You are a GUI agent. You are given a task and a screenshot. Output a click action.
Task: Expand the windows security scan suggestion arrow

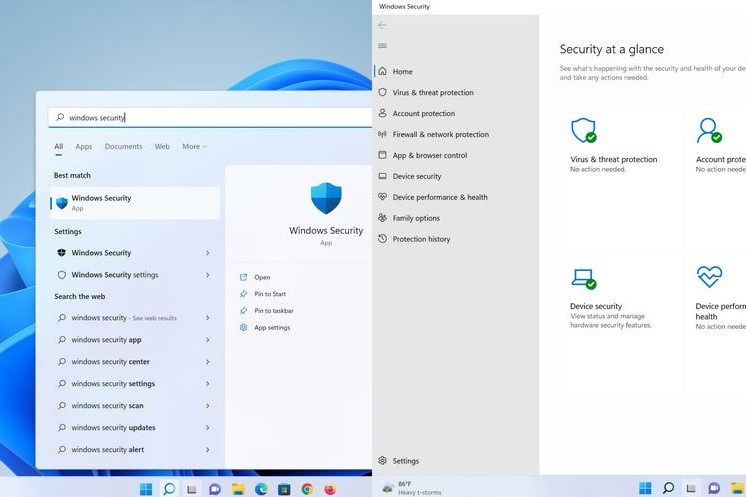(x=208, y=406)
